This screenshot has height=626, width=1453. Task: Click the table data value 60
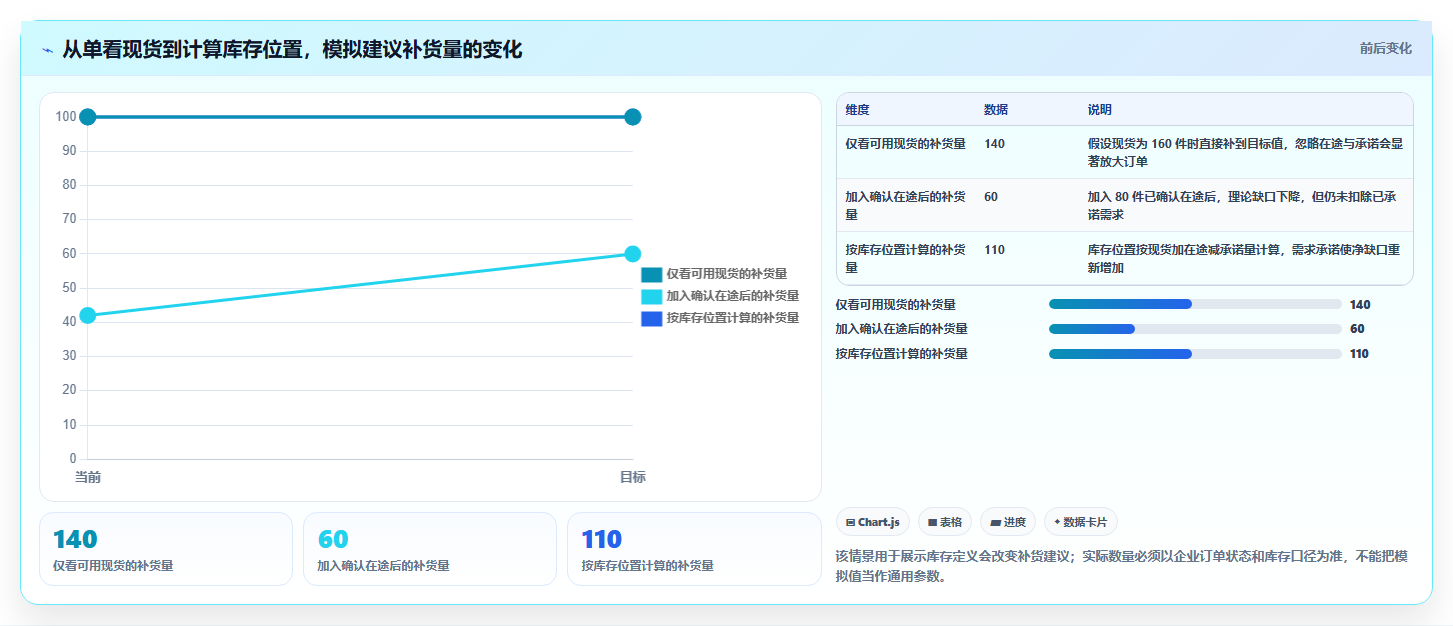(991, 197)
